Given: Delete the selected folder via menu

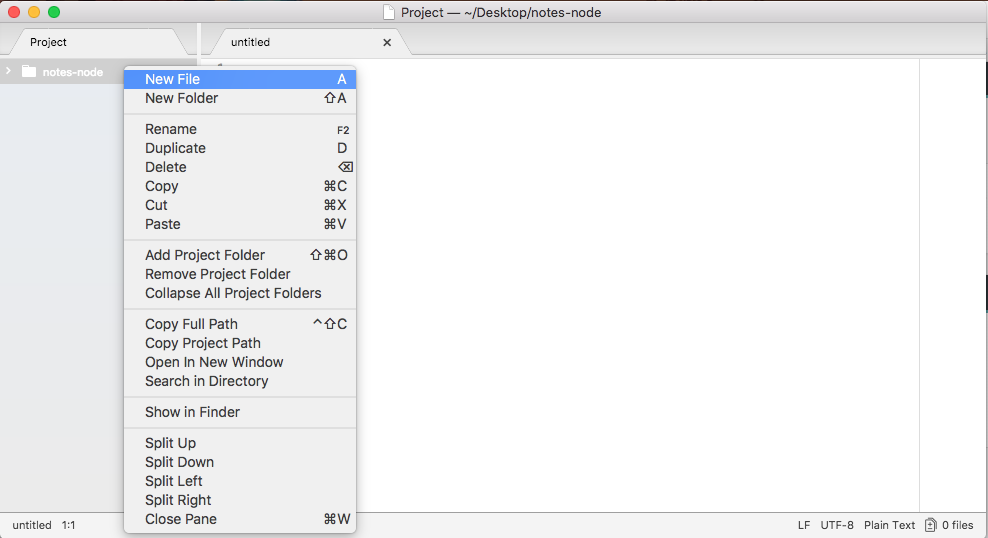Looking at the screenshot, I should coord(166,167).
